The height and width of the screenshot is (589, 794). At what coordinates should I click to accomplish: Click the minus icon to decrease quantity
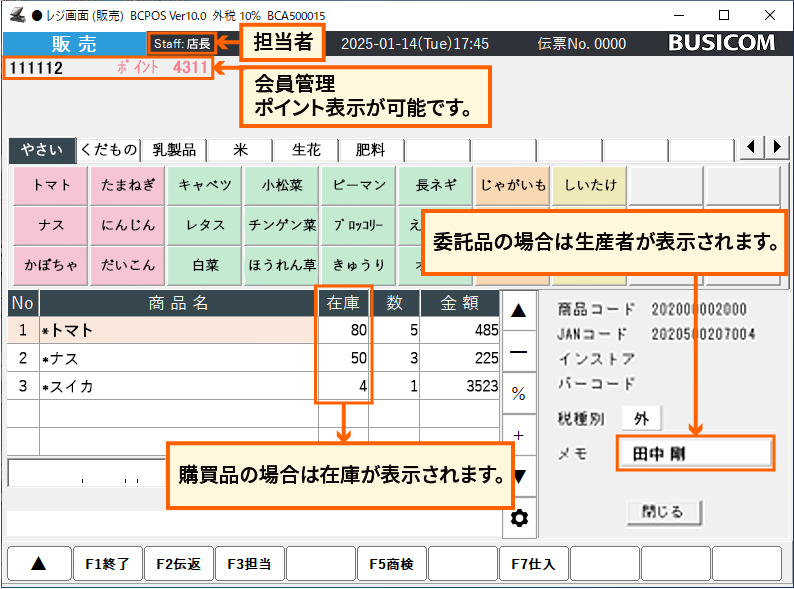[x=519, y=352]
